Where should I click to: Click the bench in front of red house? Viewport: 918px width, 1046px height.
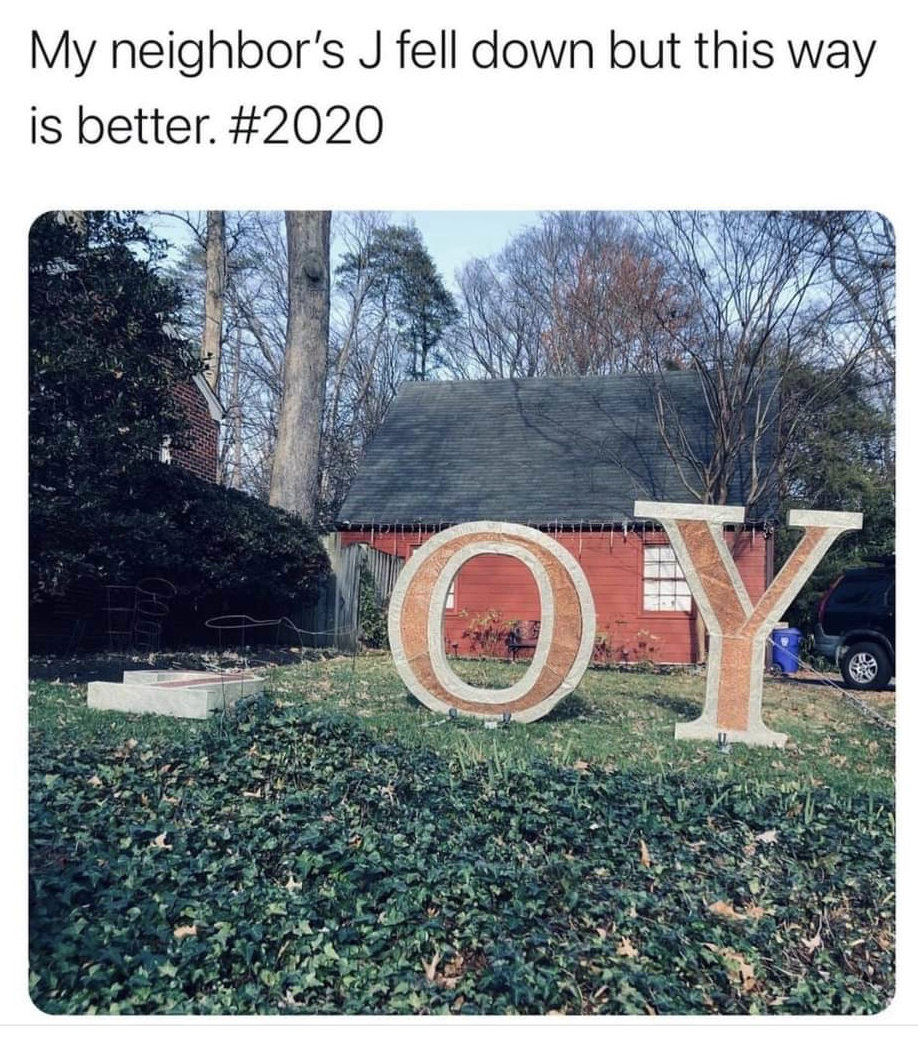tap(523, 638)
